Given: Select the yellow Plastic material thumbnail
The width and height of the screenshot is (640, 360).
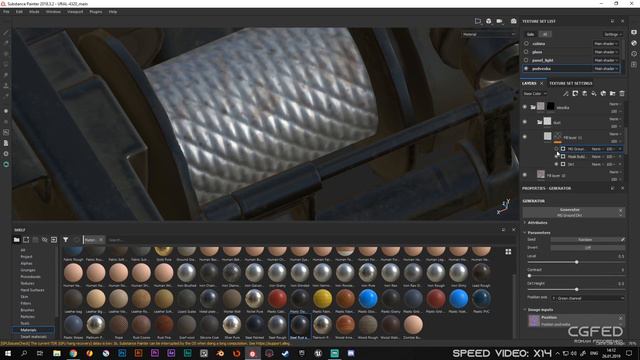Looking at the screenshot, I should (322, 299).
